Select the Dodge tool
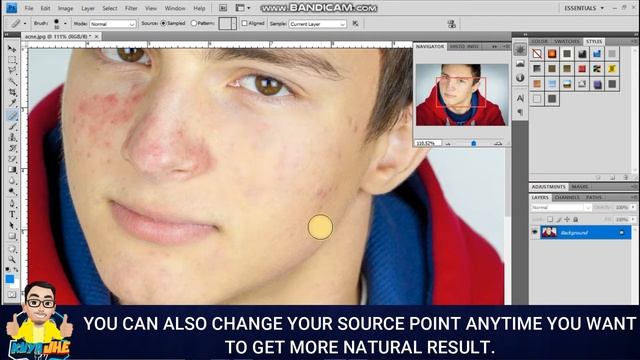This screenshot has width=640, height=360. [12, 191]
